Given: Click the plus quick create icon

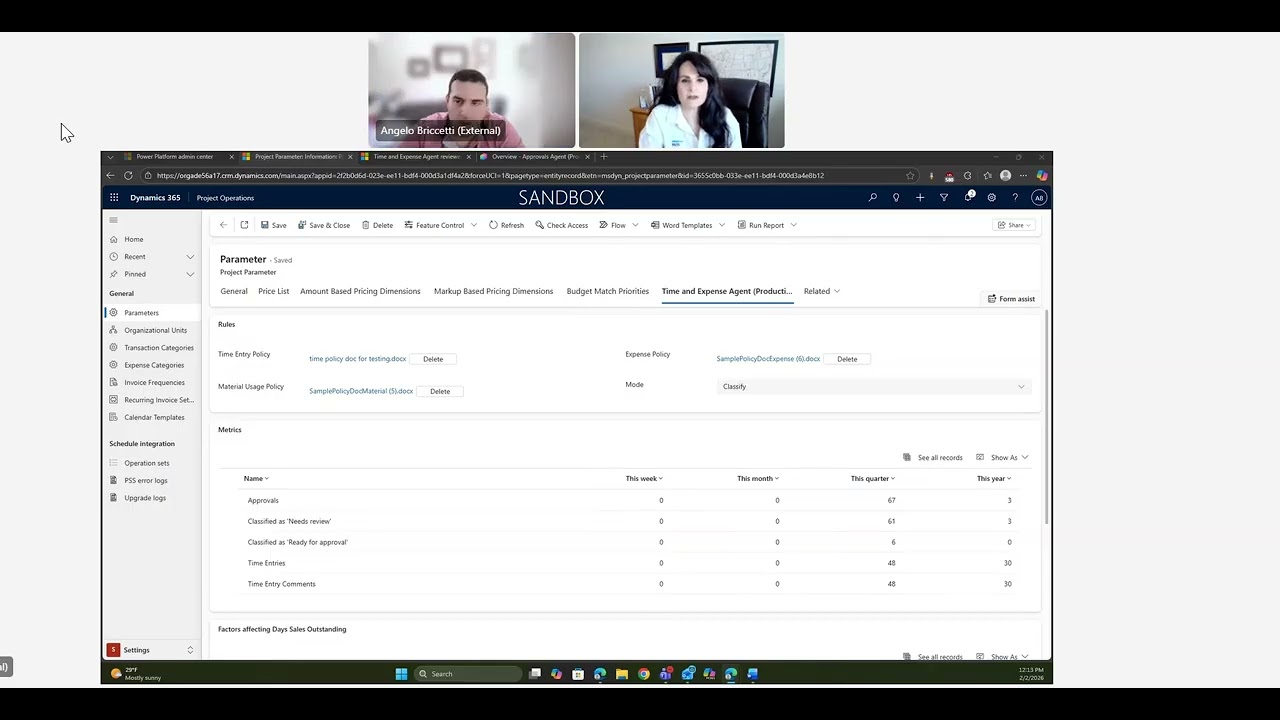Looking at the screenshot, I should click(x=920, y=198).
